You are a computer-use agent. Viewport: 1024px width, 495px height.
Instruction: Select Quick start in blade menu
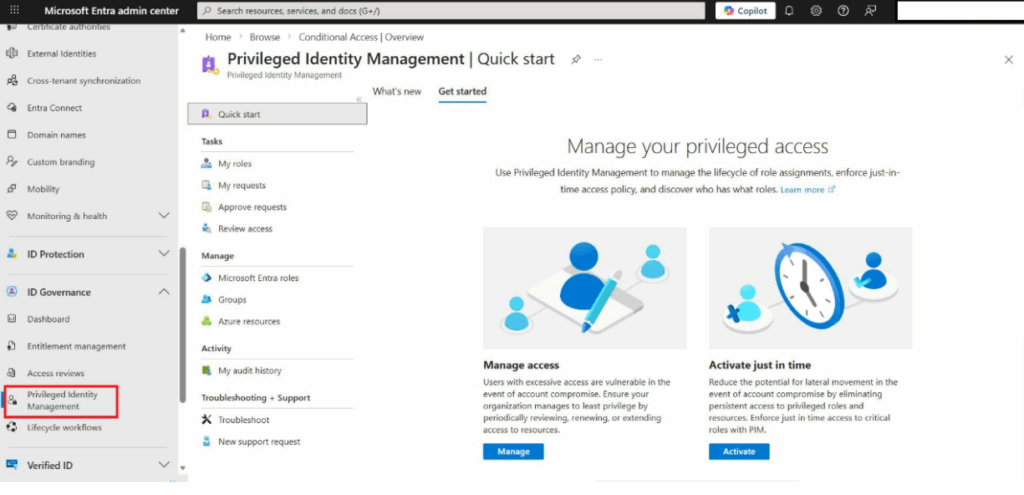278,114
